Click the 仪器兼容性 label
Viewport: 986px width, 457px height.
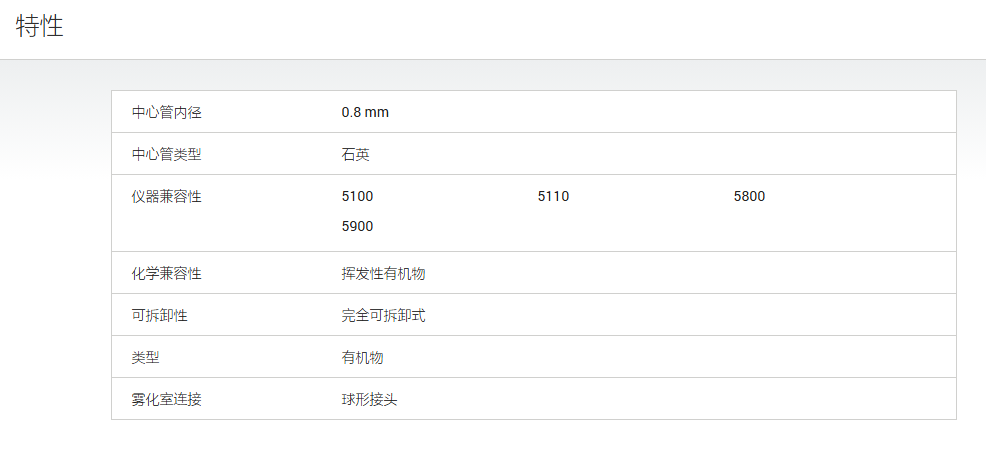167,197
